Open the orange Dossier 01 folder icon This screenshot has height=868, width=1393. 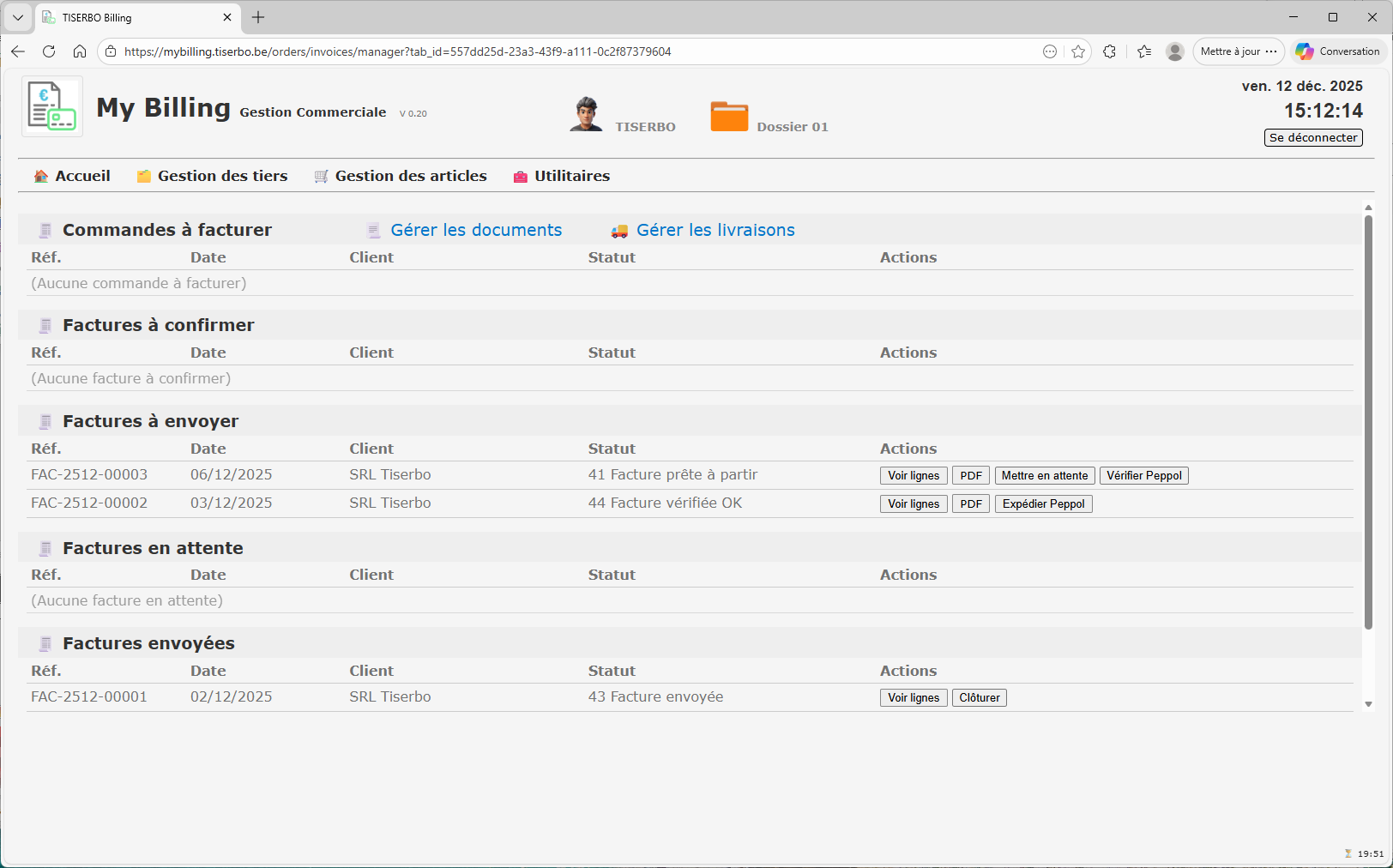pyautogui.click(x=729, y=116)
